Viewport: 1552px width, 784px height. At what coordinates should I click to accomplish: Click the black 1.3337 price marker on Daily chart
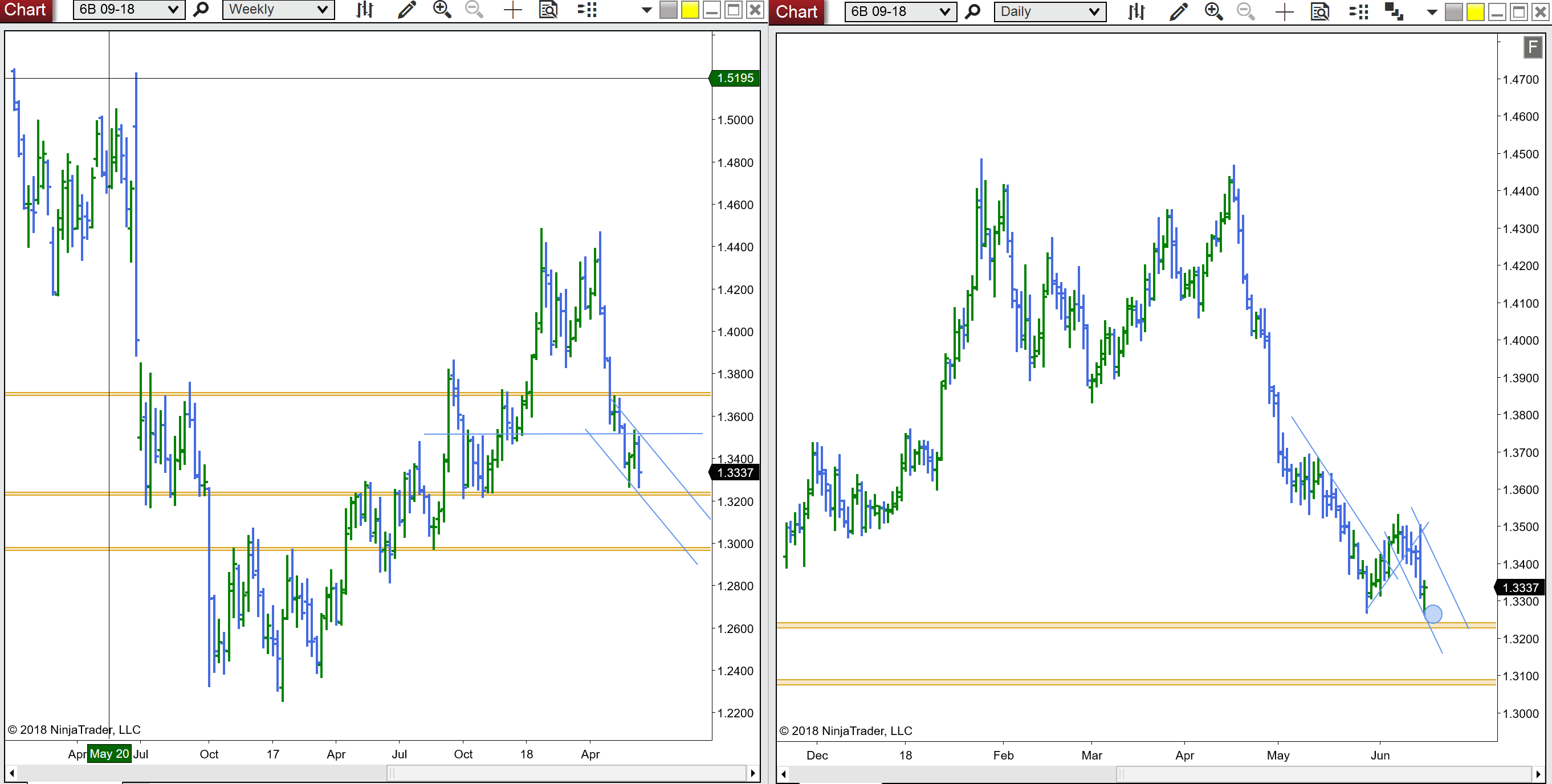(x=1520, y=587)
